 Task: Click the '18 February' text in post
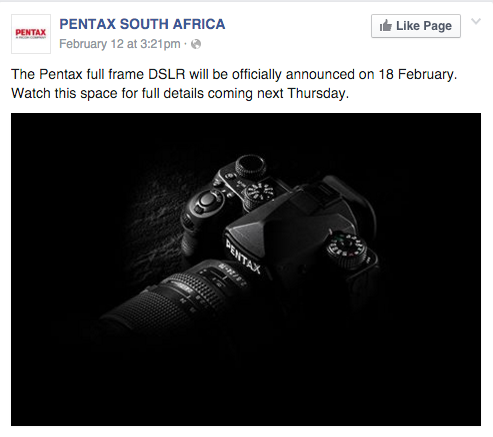[x=416, y=74]
